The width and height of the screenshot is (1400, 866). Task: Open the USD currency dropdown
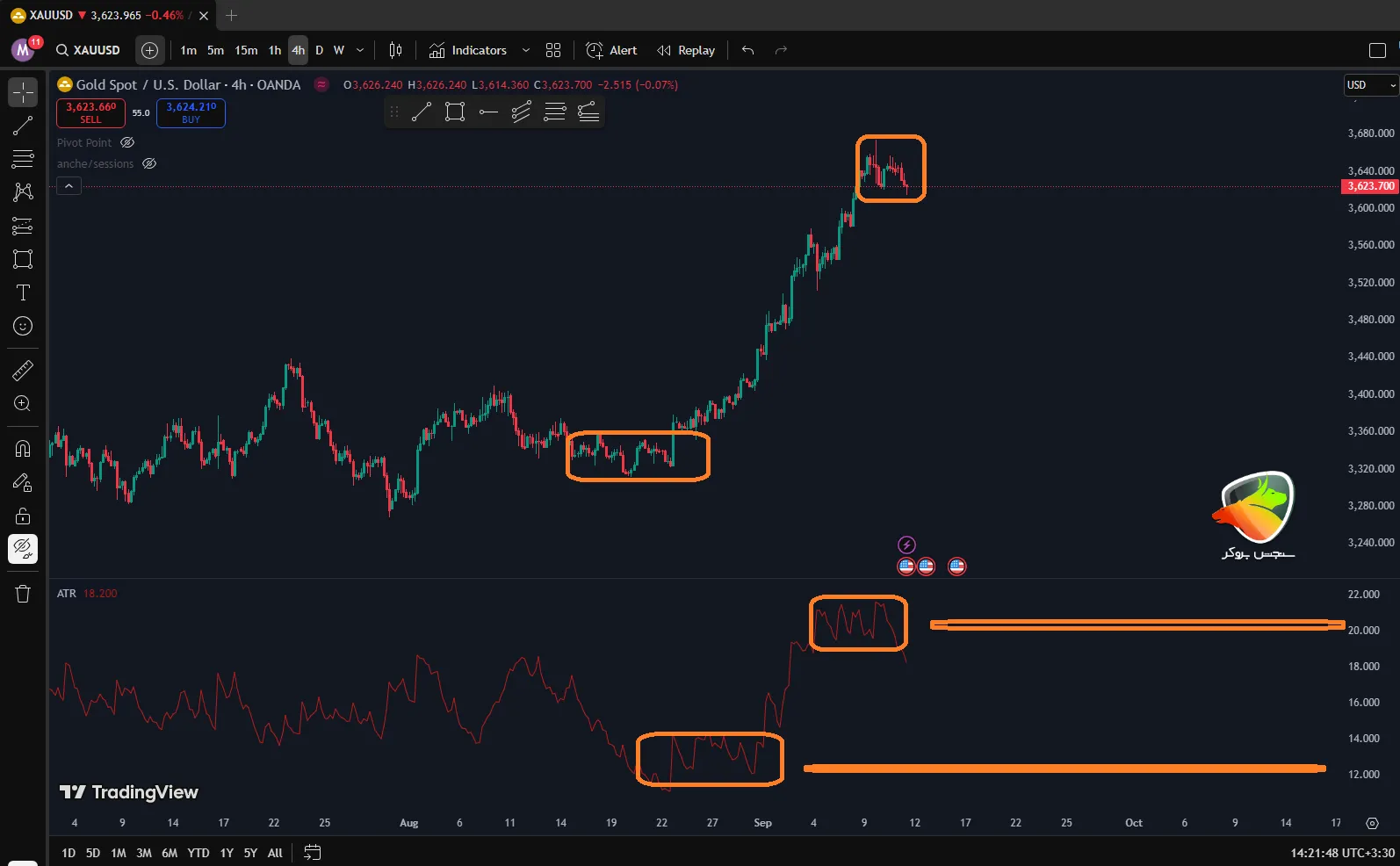coord(1371,85)
